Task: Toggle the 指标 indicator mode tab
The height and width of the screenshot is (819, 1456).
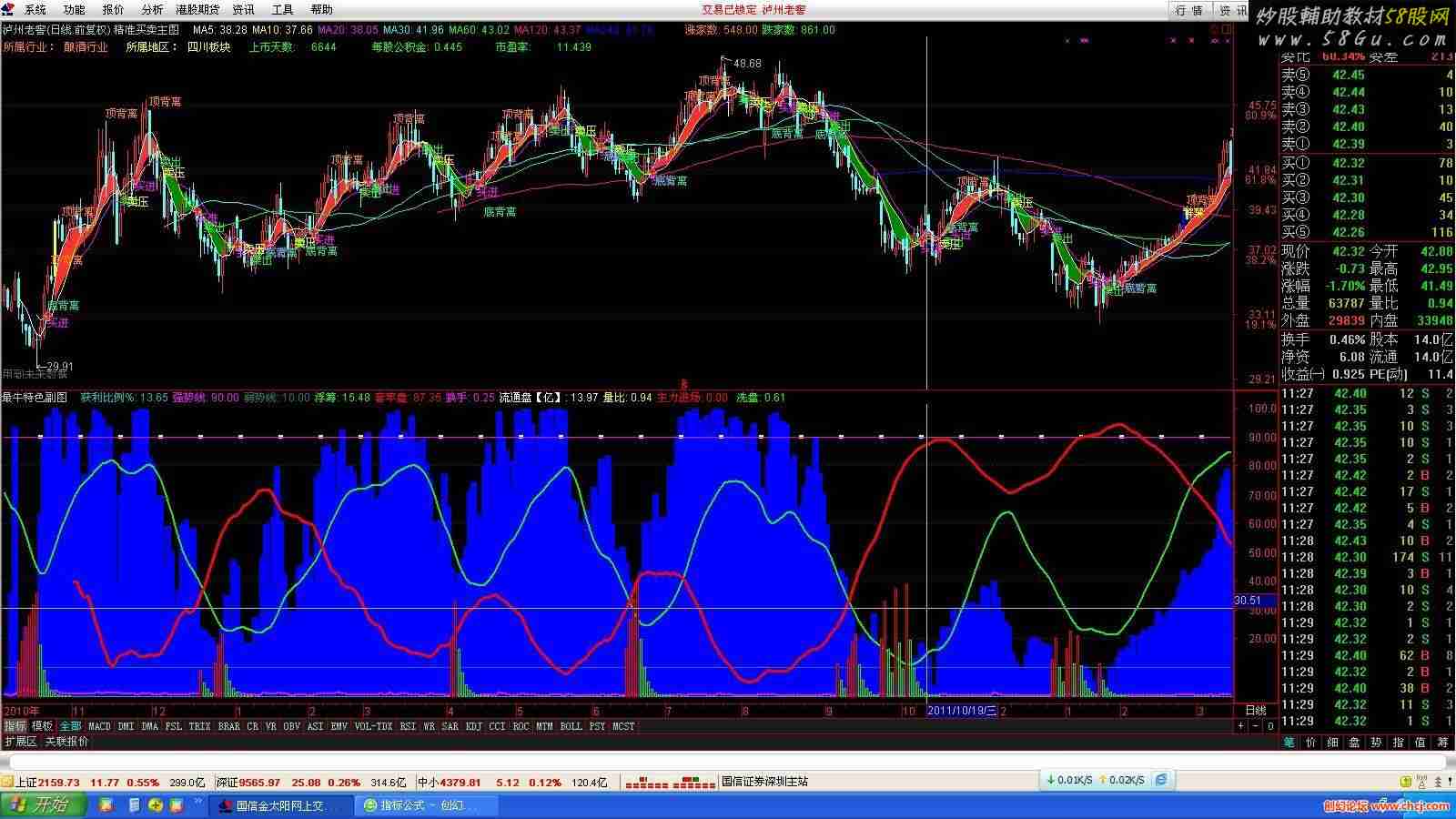Action: coord(15,726)
